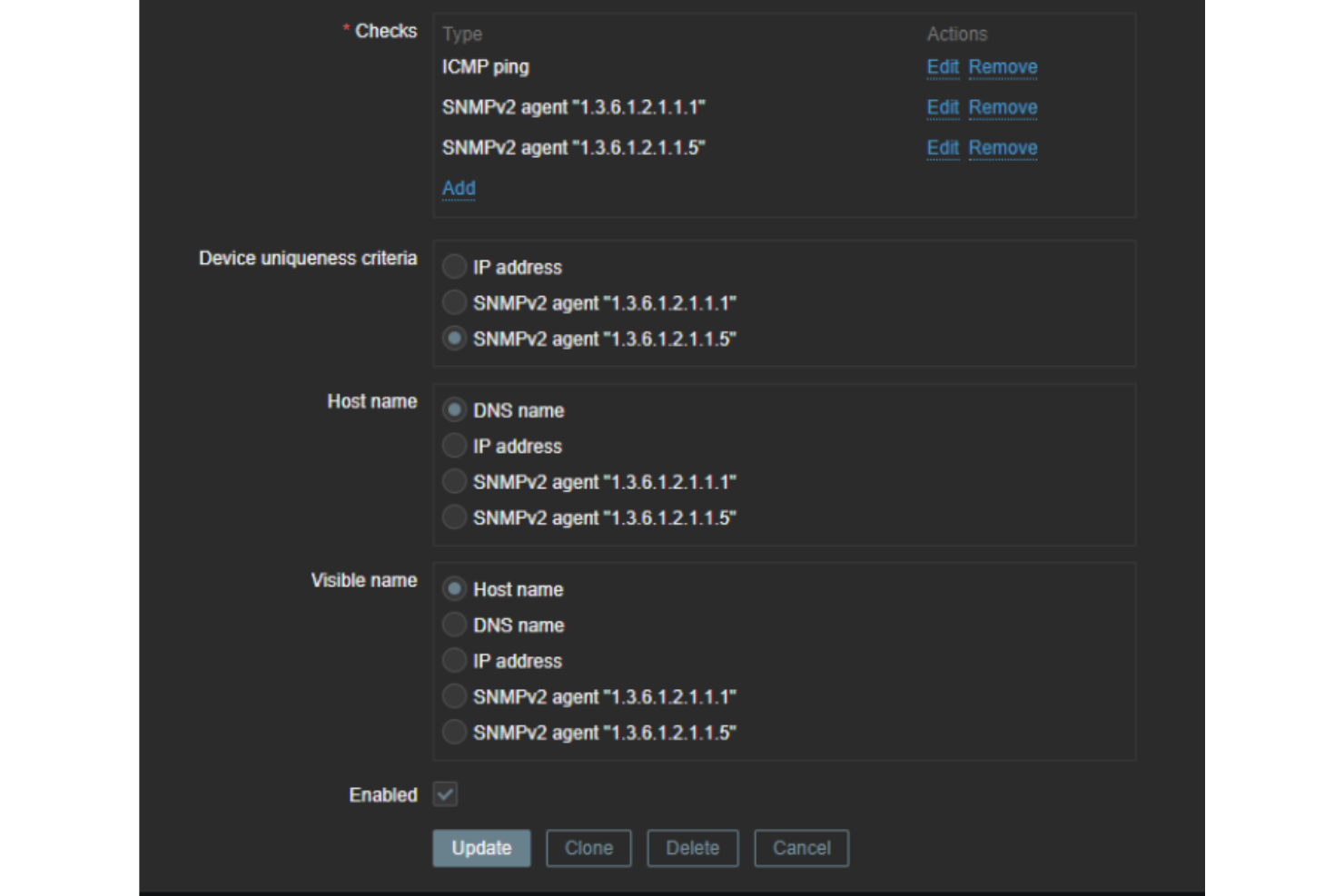The image size is (1344, 896).
Task: Cancel editing the discovery rule
Action: [x=801, y=848]
